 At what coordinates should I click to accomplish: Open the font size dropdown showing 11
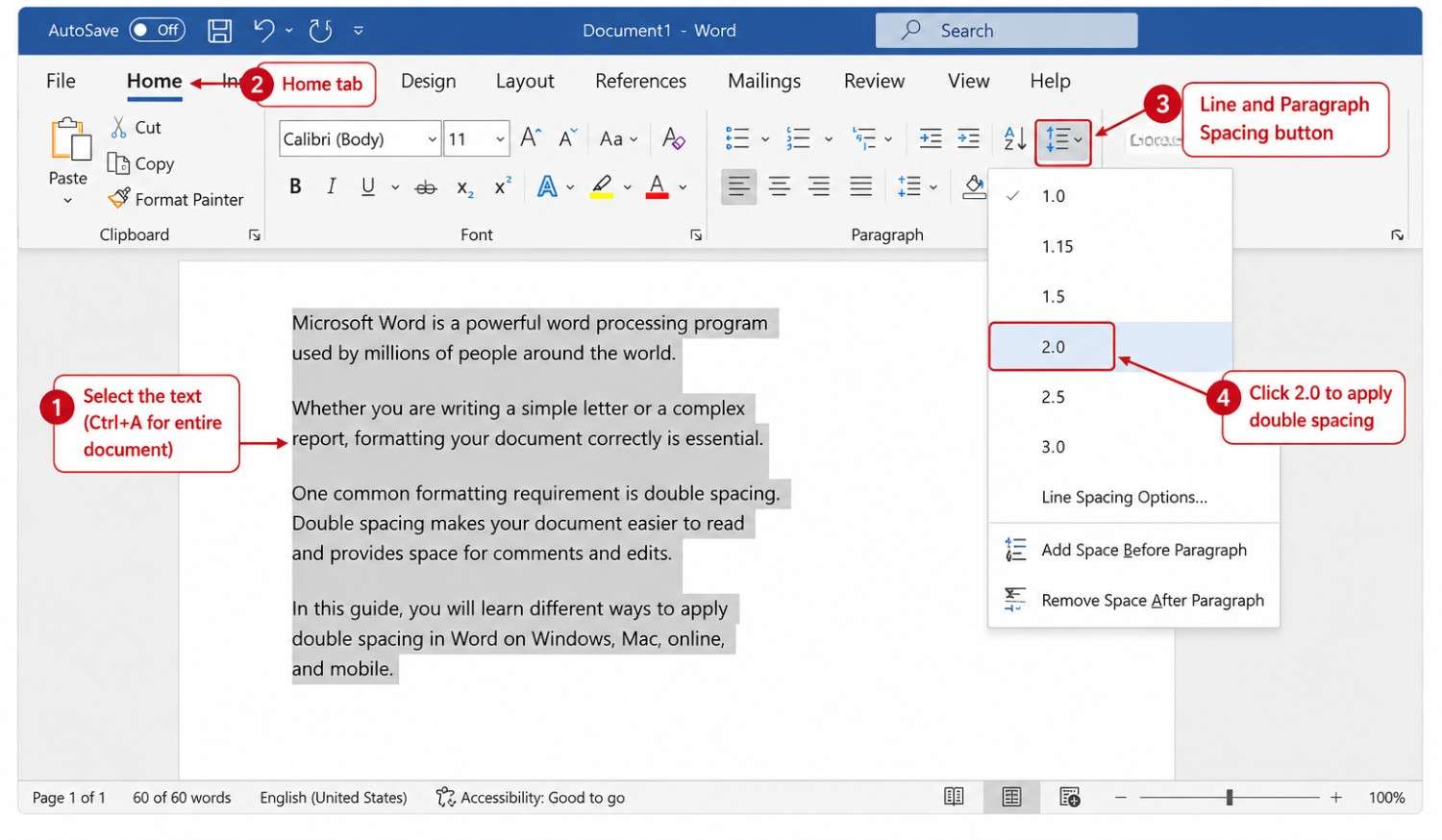[500, 139]
